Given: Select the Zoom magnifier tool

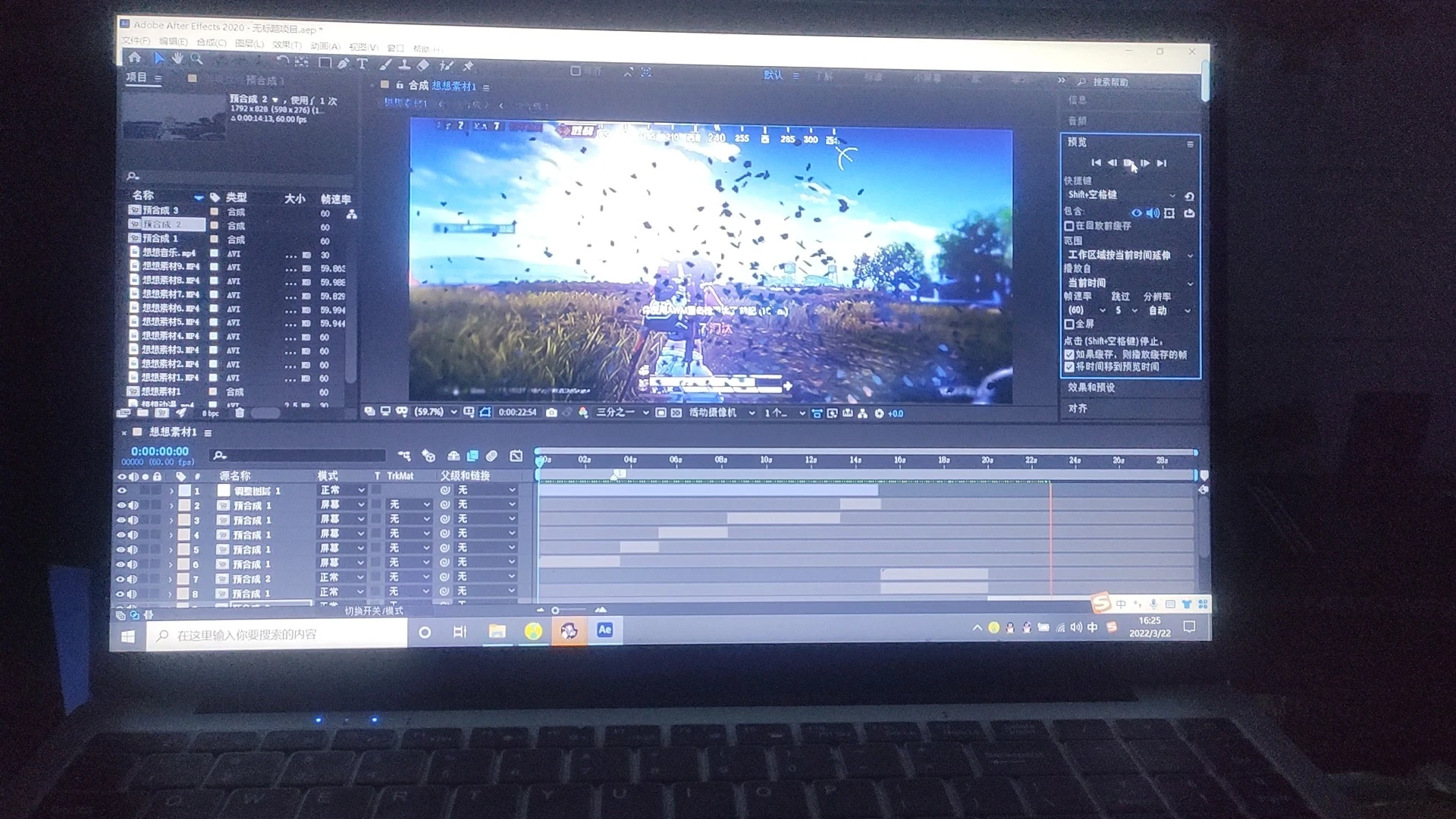Looking at the screenshot, I should pos(196,58).
